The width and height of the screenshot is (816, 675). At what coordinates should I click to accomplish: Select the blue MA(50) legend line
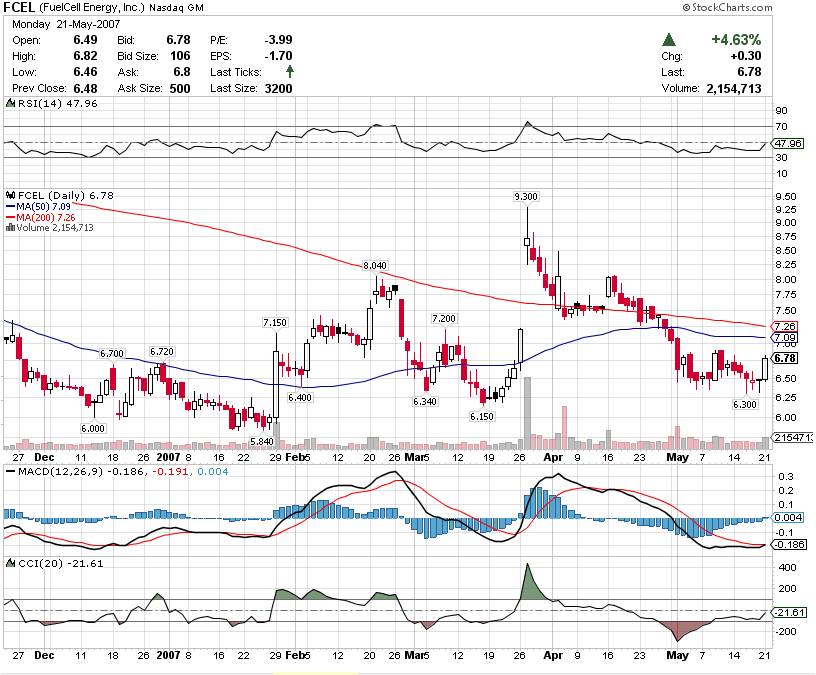pos(10,207)
